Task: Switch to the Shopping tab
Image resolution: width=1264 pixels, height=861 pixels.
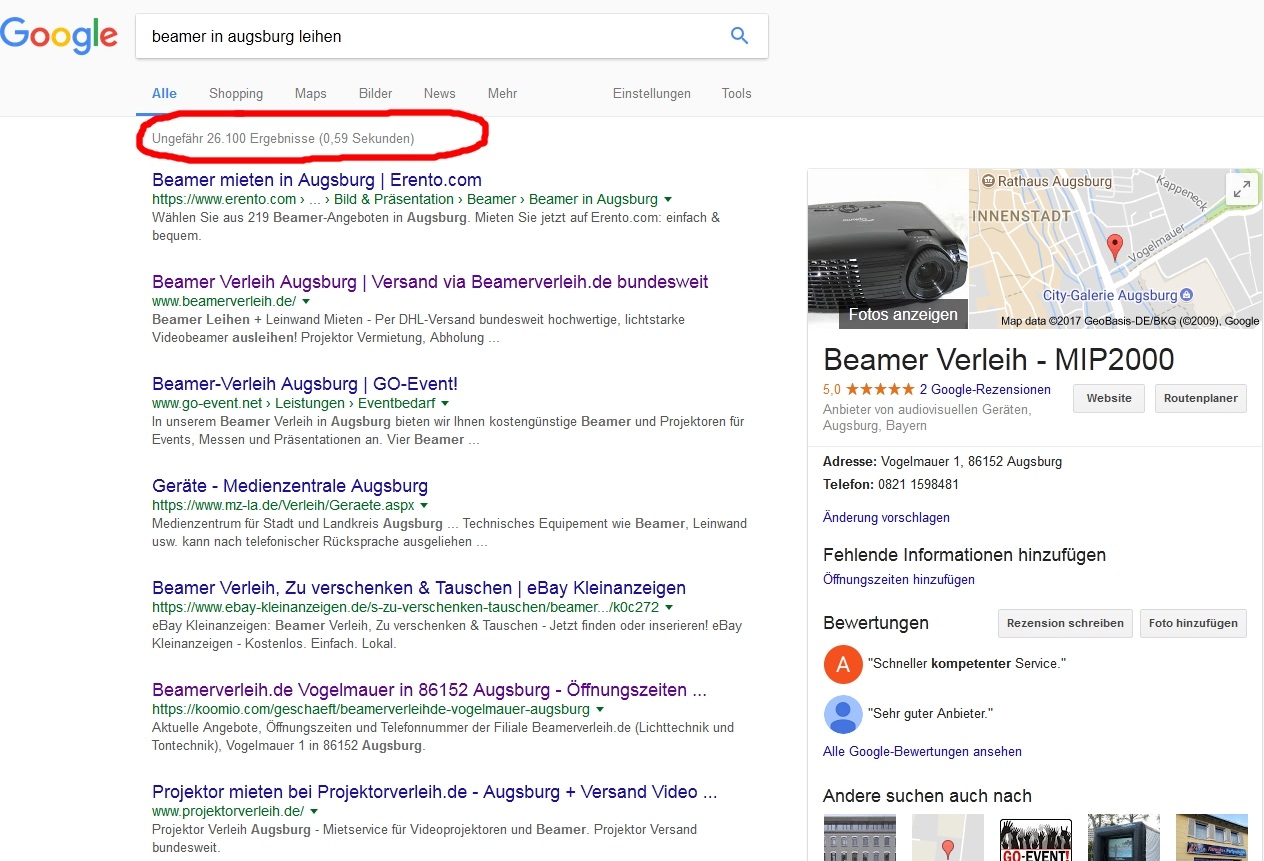Action: click(x=236, y=93)
